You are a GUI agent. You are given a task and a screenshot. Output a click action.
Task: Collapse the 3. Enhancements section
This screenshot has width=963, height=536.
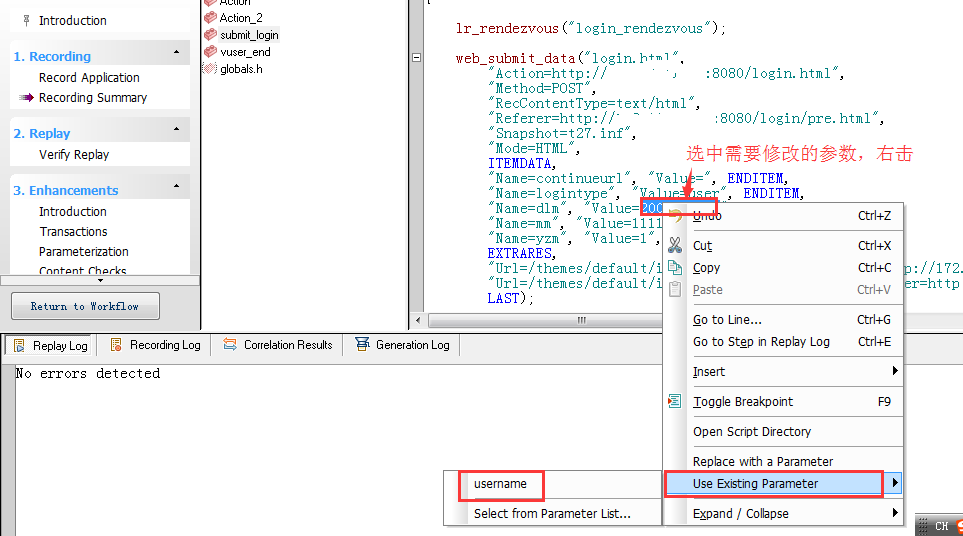click(x=177, y=187)
